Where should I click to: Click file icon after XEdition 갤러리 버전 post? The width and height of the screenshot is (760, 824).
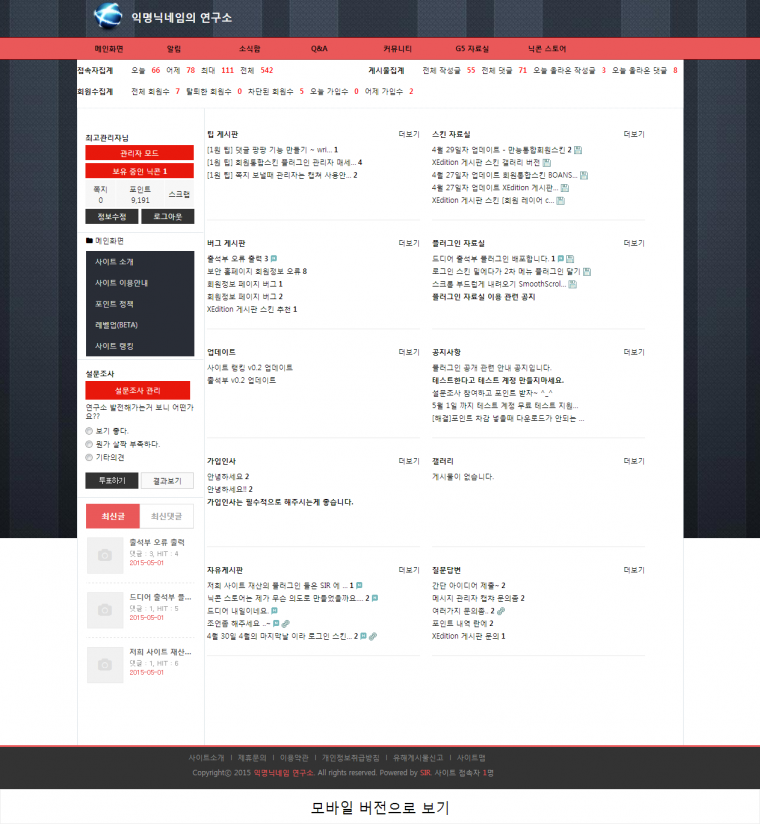pos(547,162)
